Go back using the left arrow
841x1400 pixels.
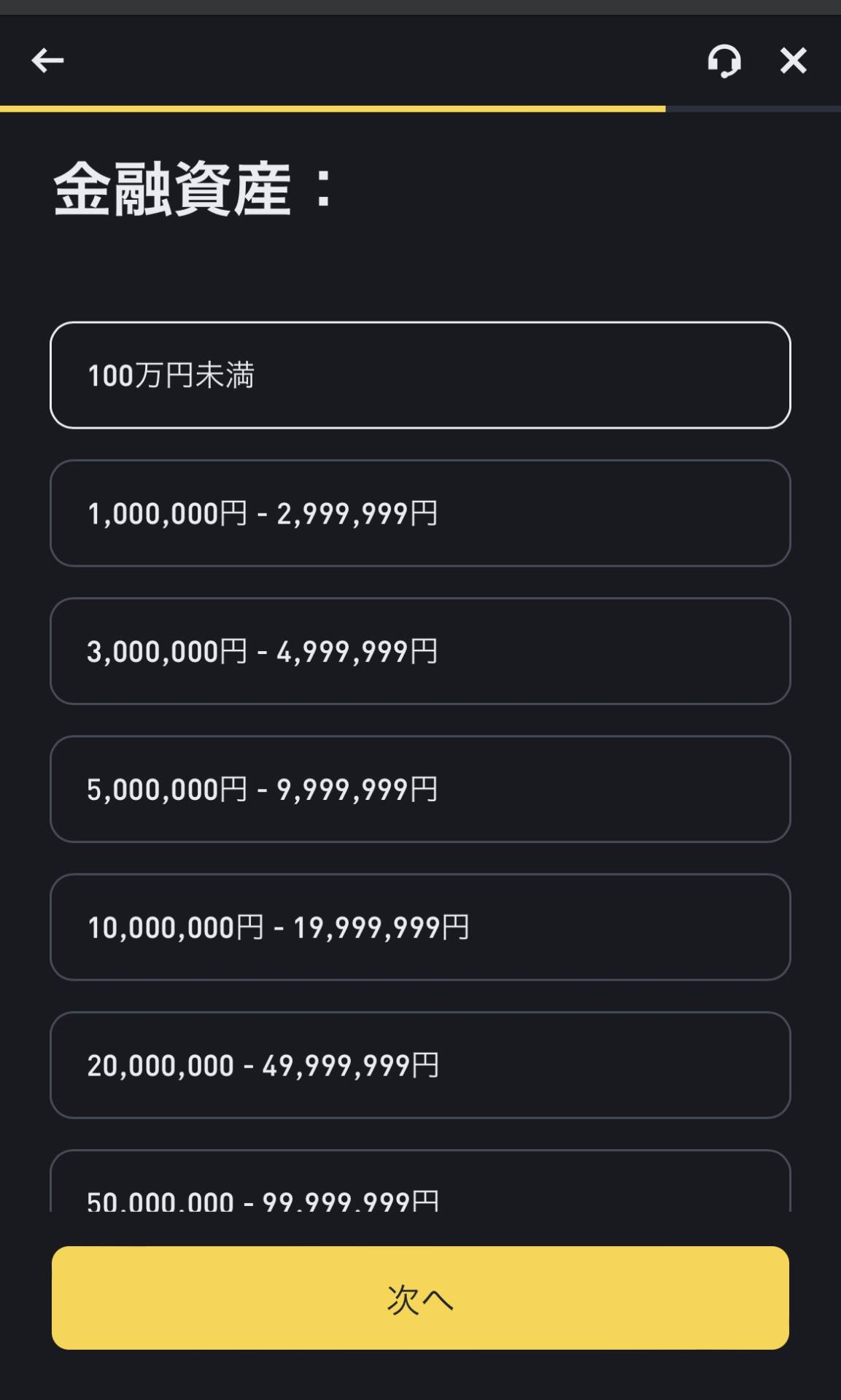pyautogui.click(x=47, y=61)
